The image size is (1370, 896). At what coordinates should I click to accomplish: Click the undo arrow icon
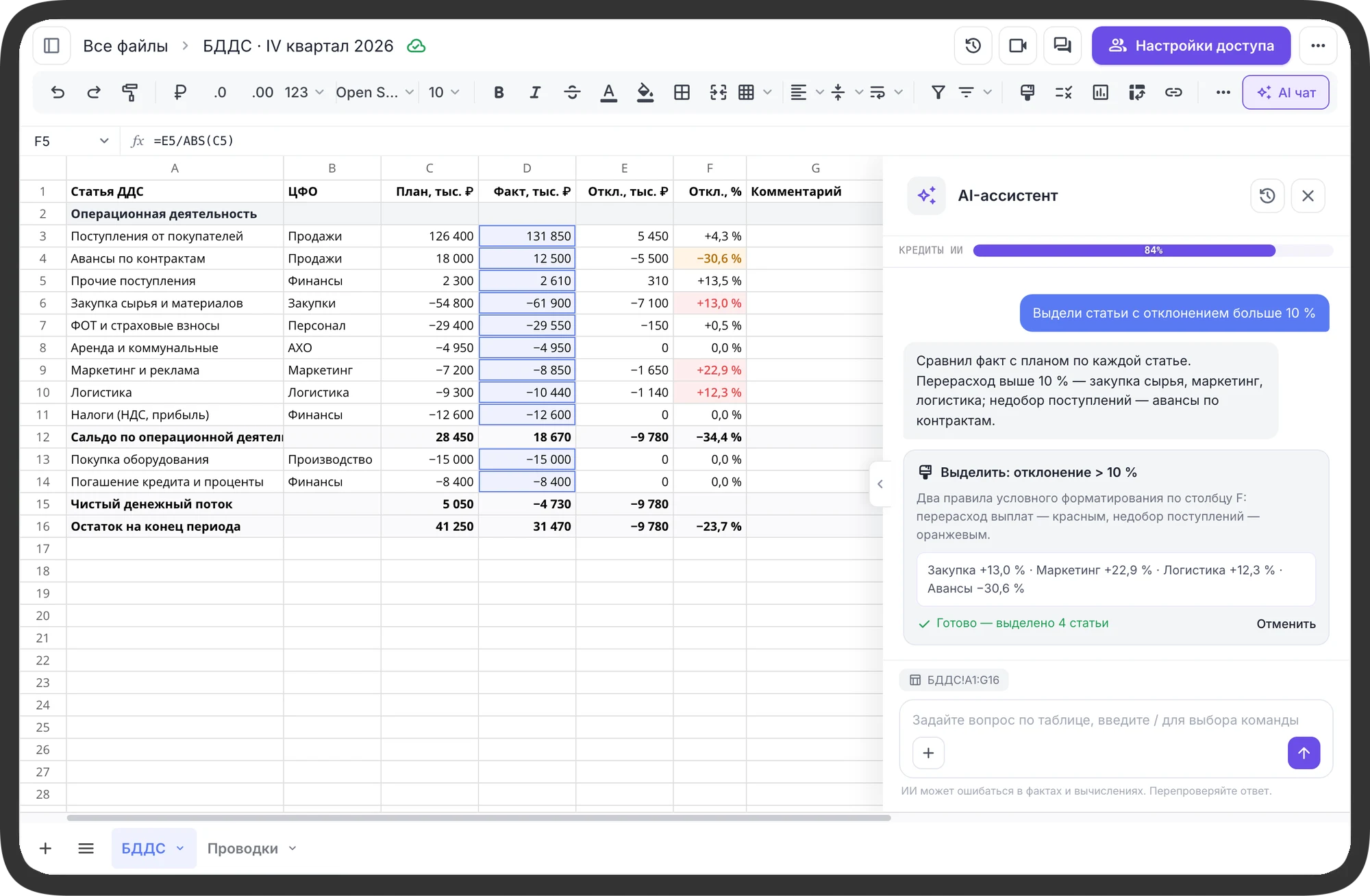(58, 92)
